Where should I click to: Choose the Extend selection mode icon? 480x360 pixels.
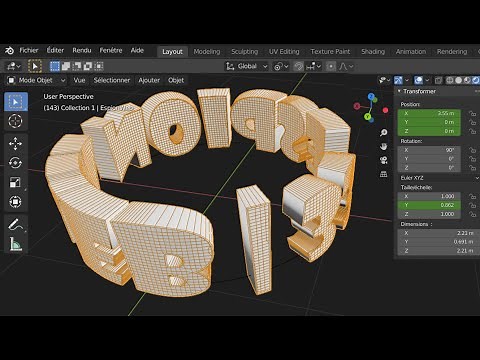tap(66, 66)
